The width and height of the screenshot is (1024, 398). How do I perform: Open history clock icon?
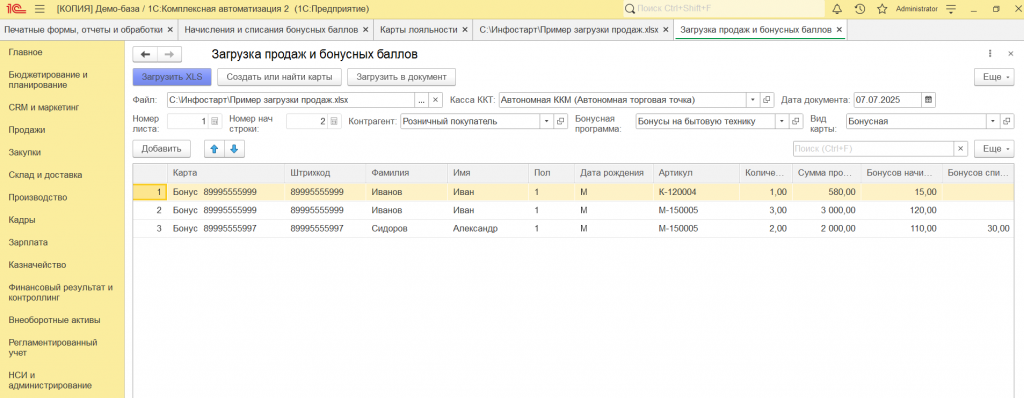click(860, 9)
